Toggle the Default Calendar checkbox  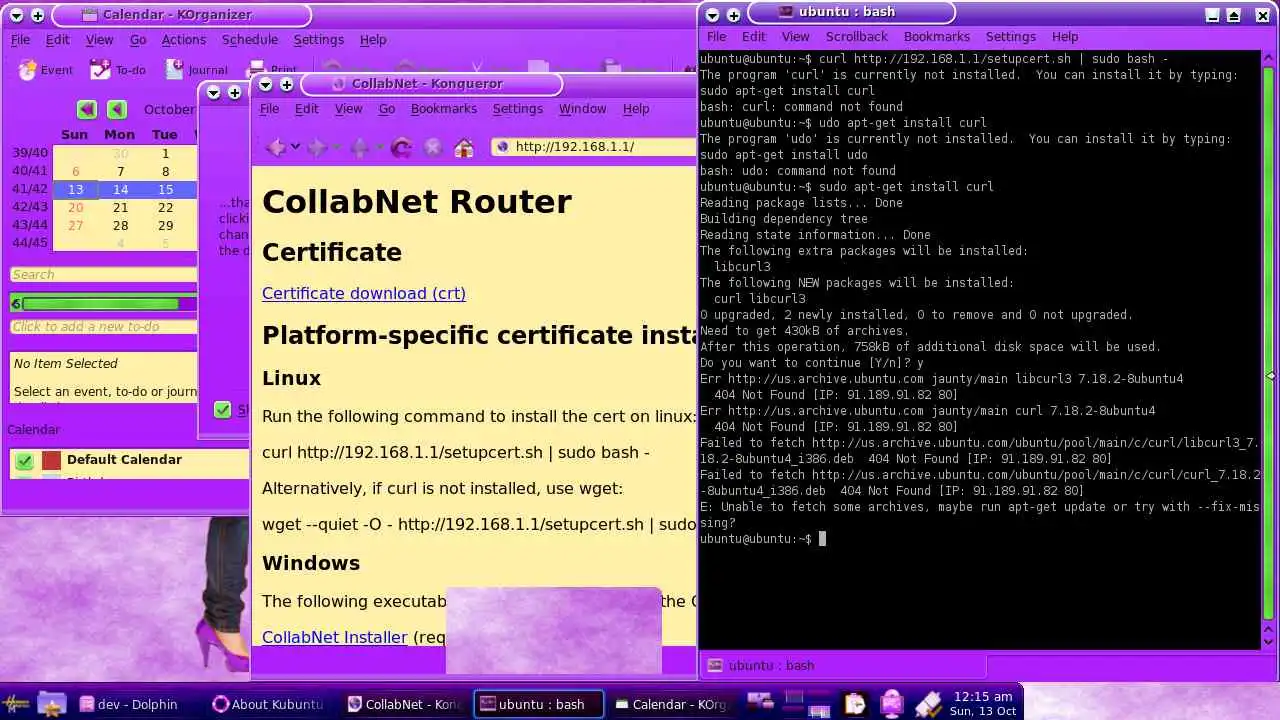tap(25, 460)
